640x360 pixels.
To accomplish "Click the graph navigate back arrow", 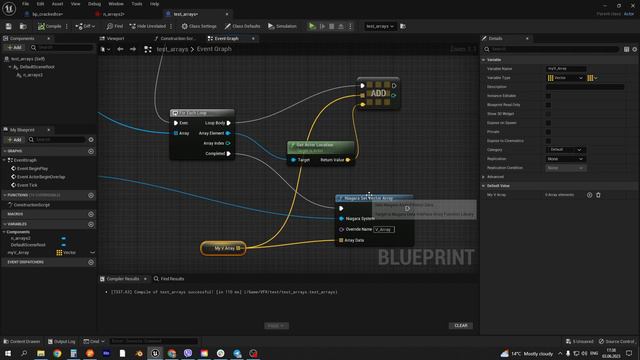I will pos(120,49).
